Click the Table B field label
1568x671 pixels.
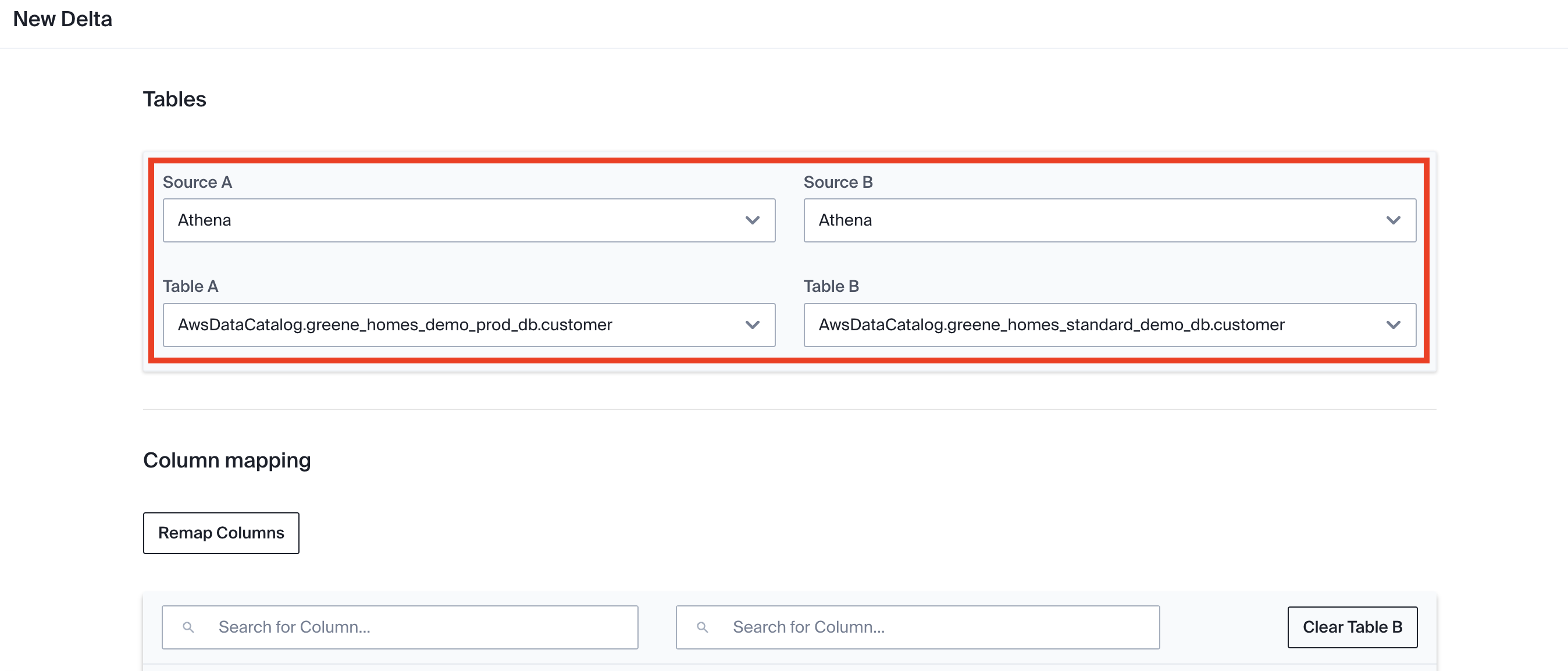(x=831, y=286)
